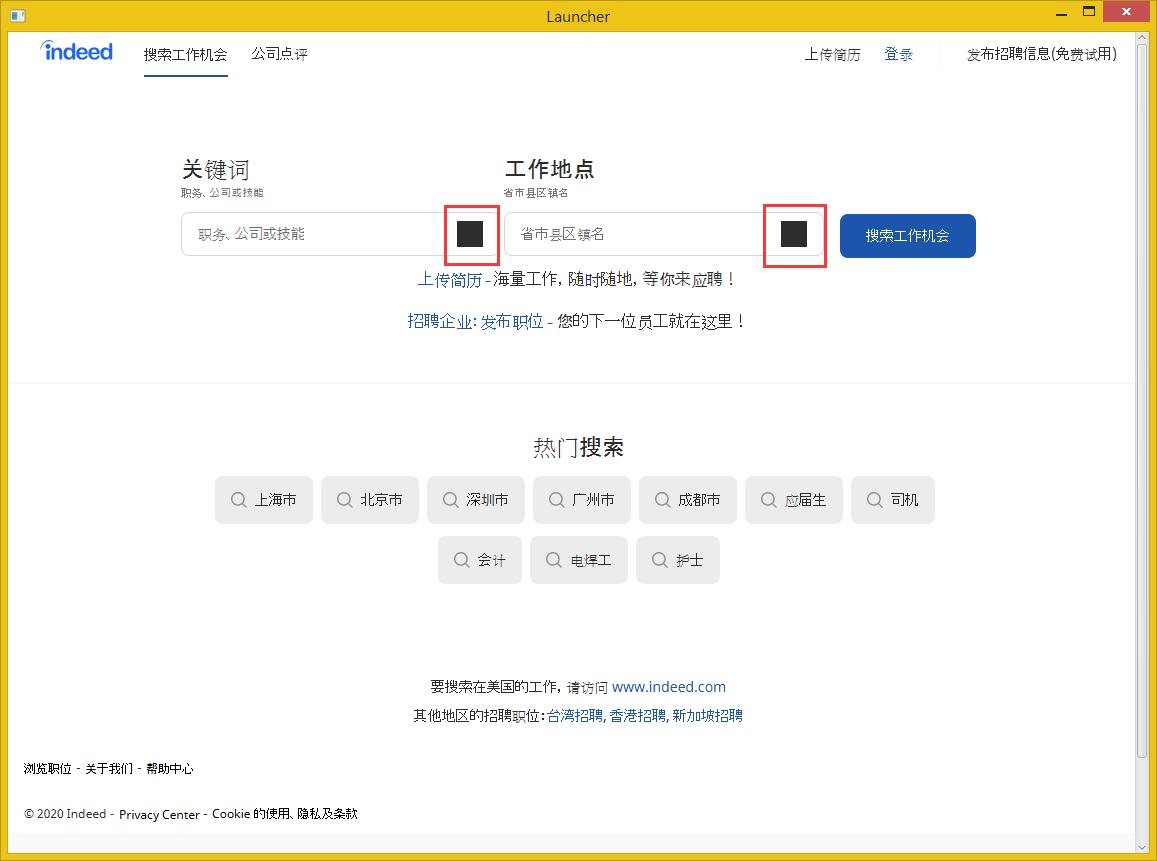
Task: Open 发布招聘信息(免费试用) link
Action: (1041, 54)
